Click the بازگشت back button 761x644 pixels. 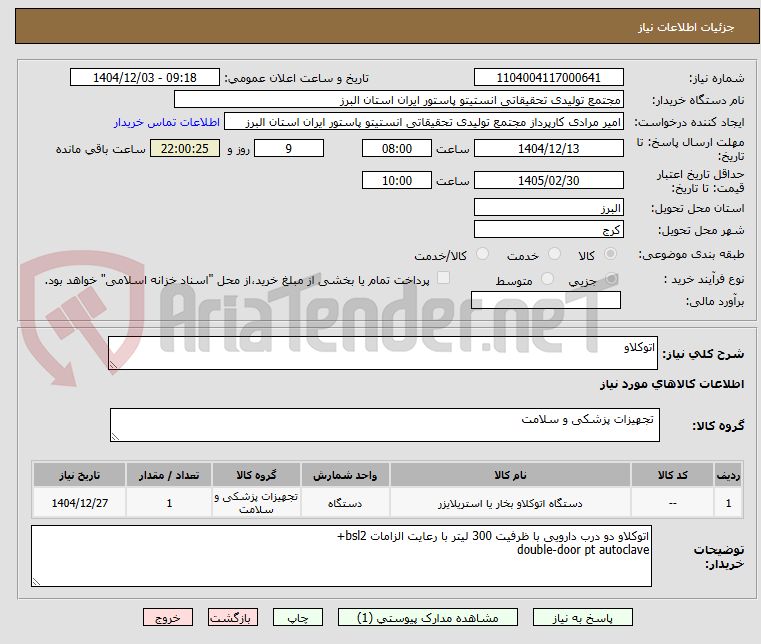[233, 617]
